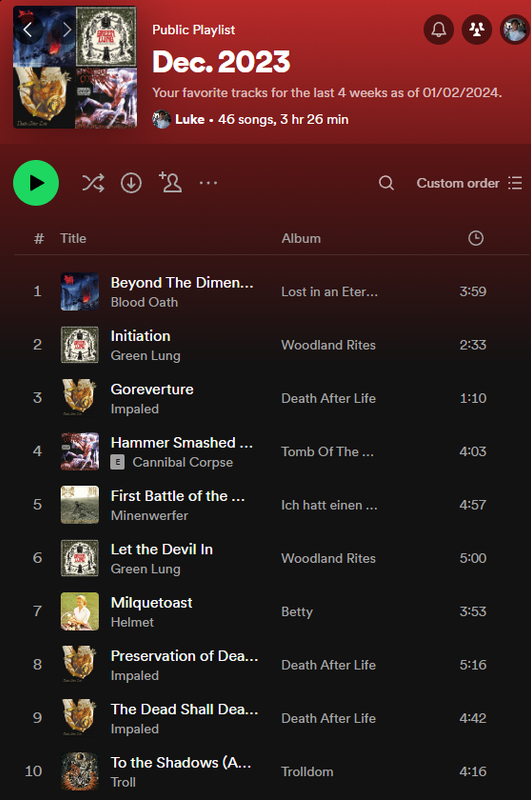Viewport: 531px width, 800px height.
Task: Select song Beyond The Dimen...
Action: 182,283
